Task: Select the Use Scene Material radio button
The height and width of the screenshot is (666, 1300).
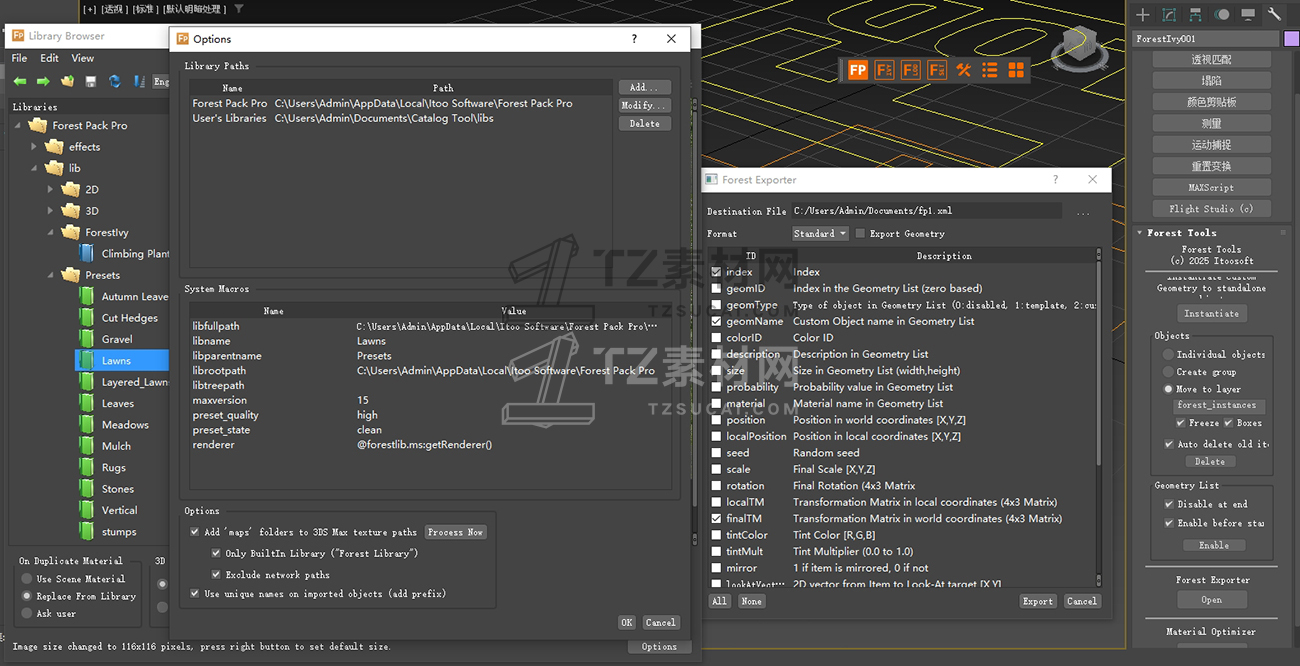Action: (27, 579)
